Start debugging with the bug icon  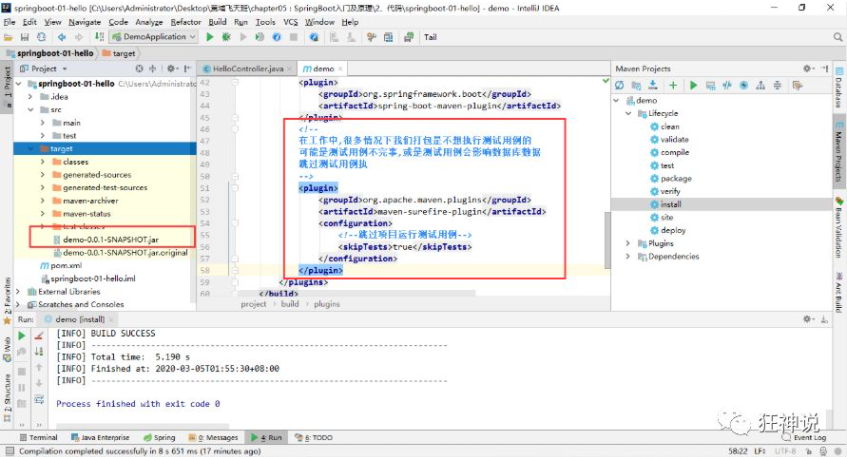click(x=226, y=37)
